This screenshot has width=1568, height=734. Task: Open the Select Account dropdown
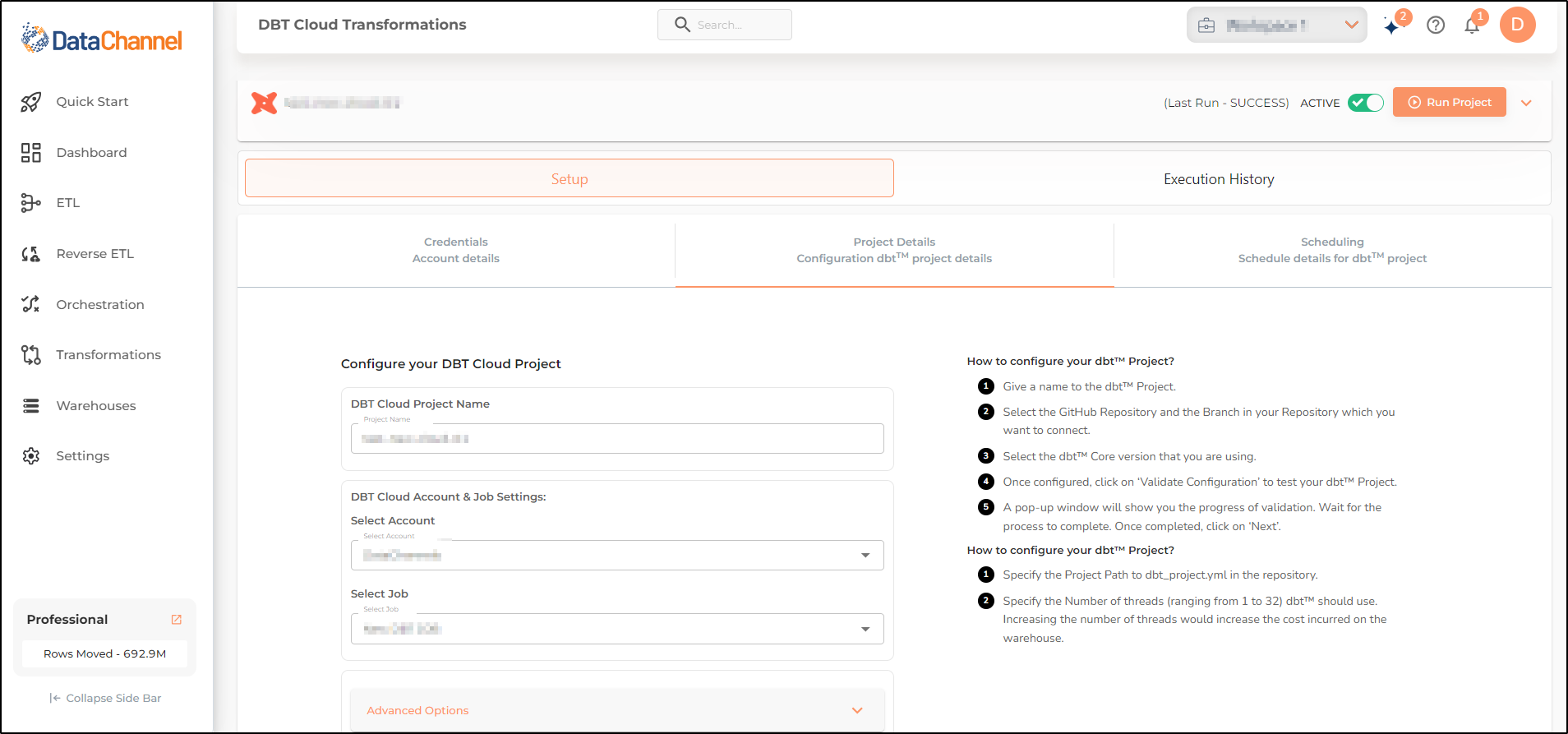coord(617,556)
